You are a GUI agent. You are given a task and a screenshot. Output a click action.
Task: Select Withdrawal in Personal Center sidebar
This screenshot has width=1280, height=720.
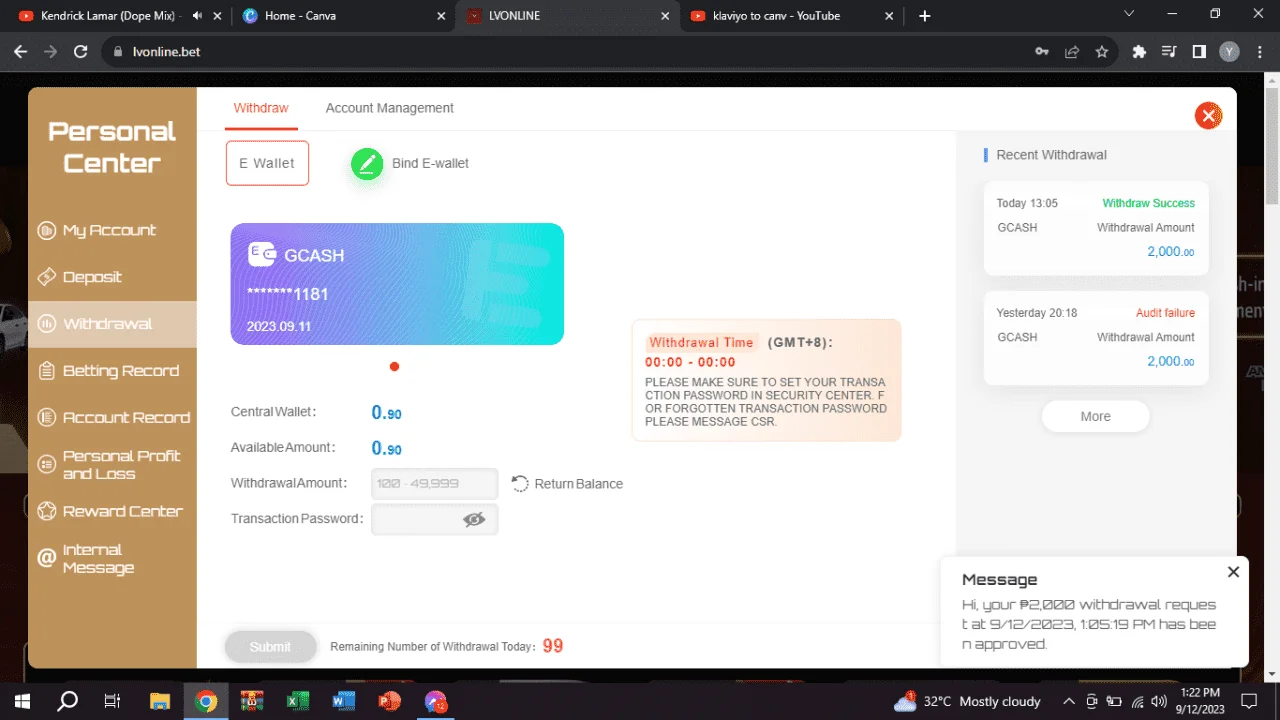[x=112, y=324]
